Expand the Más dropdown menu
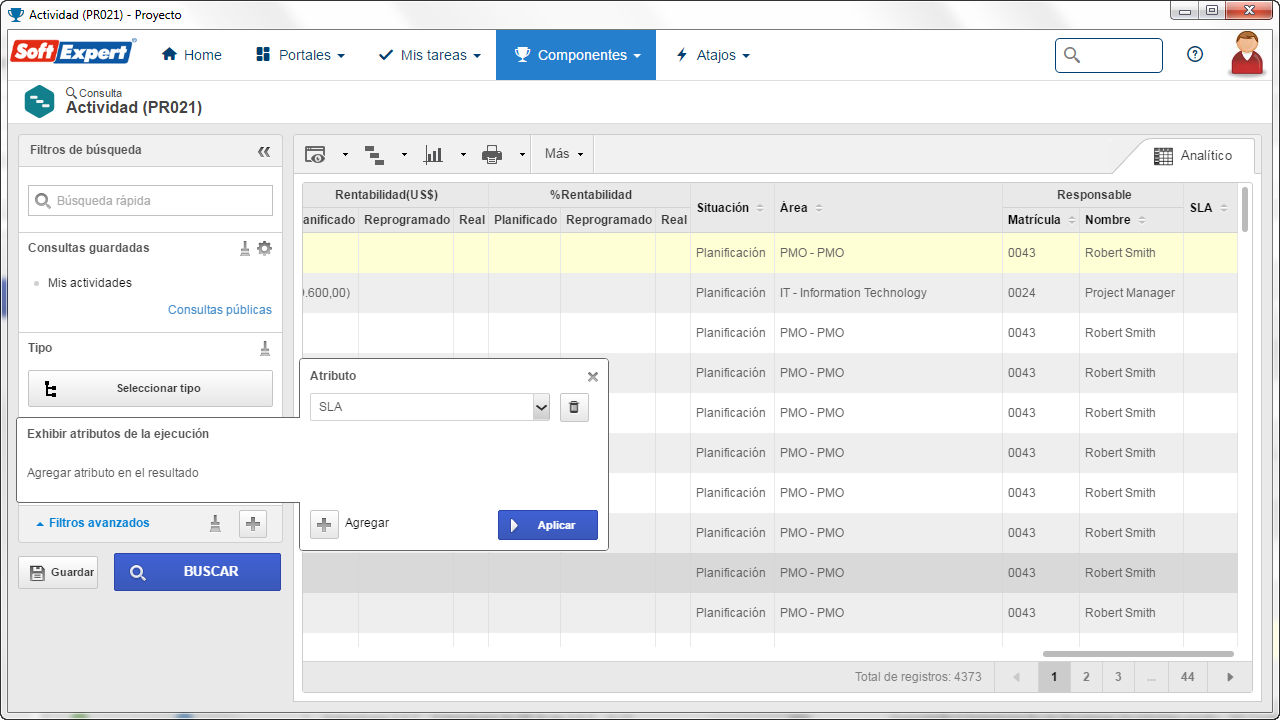 [x=564, y=154]
